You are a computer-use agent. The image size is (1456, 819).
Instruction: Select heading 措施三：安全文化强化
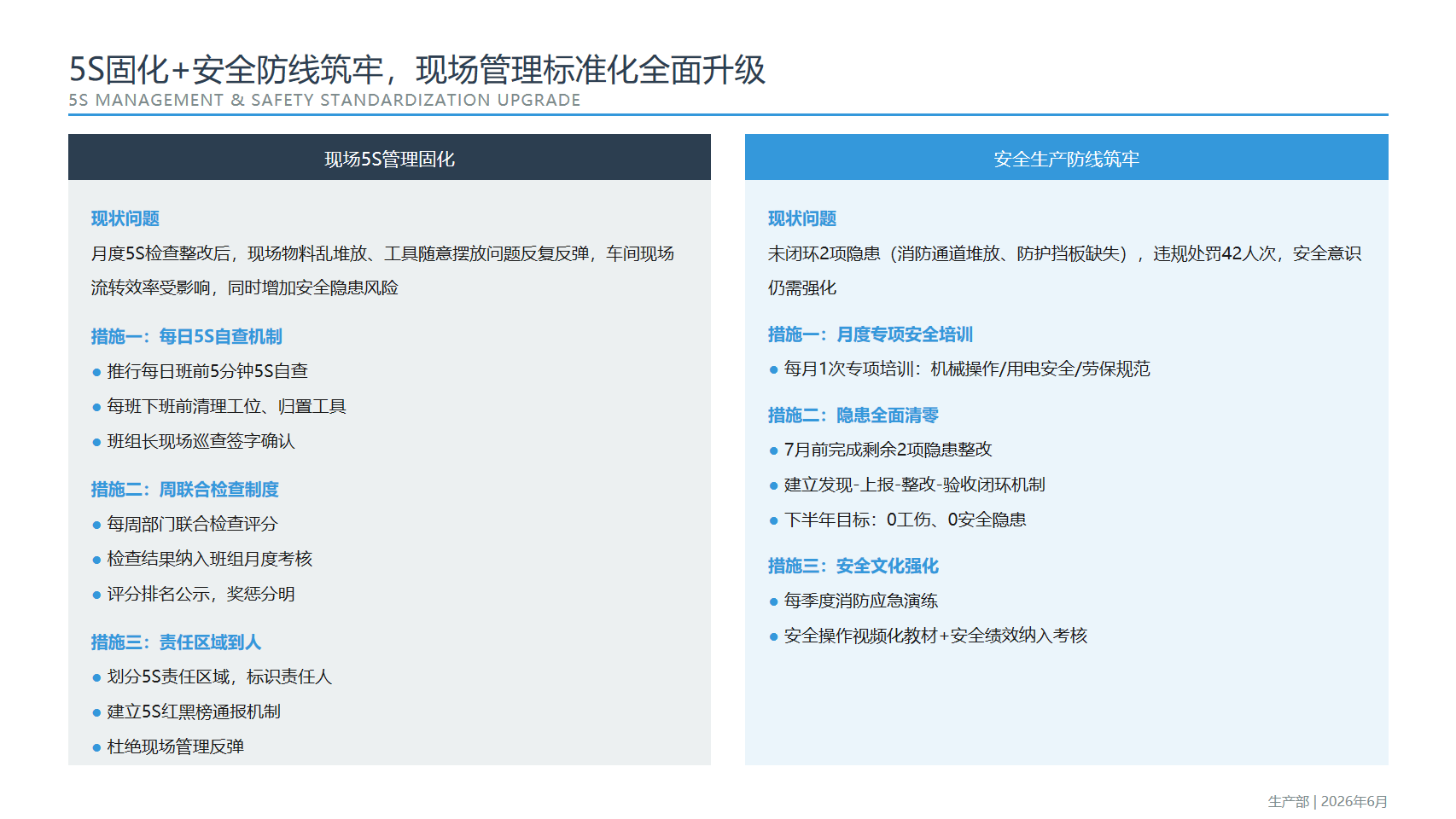tap(853, 566)
